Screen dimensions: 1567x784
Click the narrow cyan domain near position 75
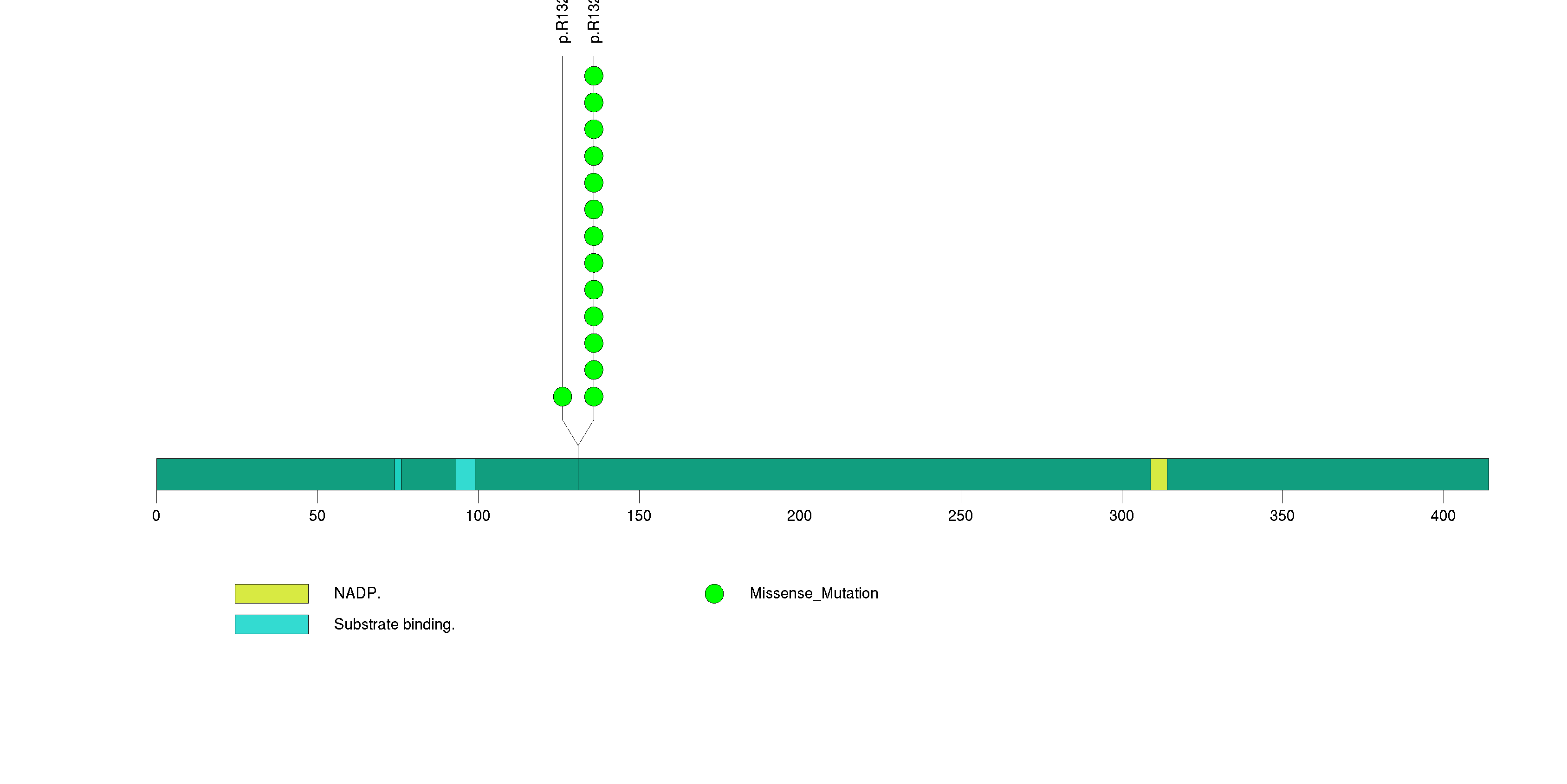click(398, 474)
